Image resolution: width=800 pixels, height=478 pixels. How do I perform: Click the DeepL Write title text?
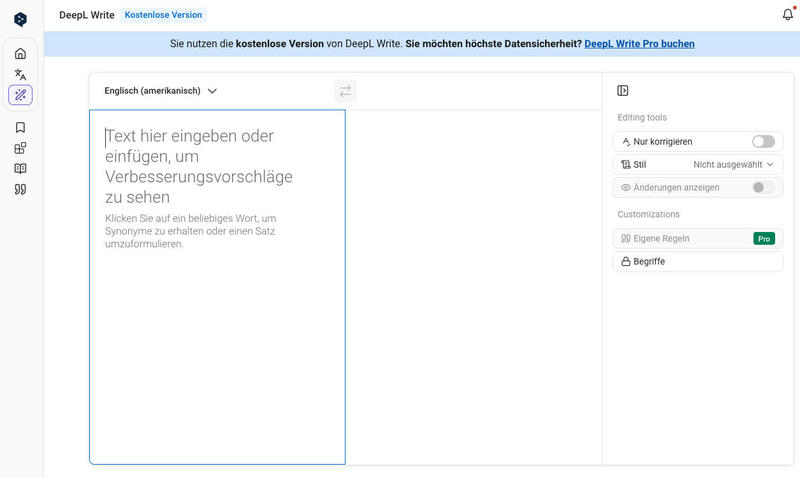coord(87,15)
